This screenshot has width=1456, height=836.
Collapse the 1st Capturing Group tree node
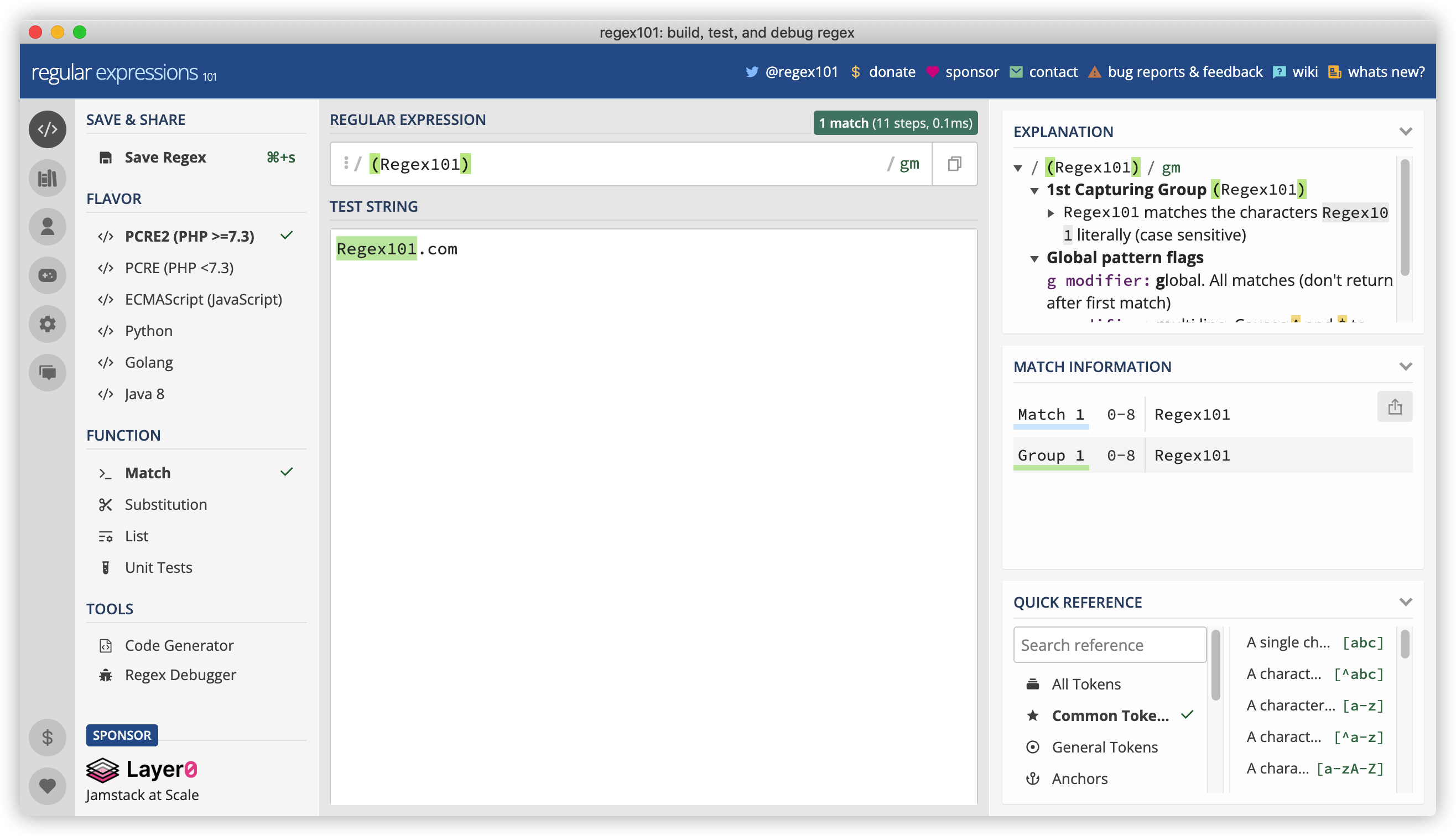[1034, 191]
